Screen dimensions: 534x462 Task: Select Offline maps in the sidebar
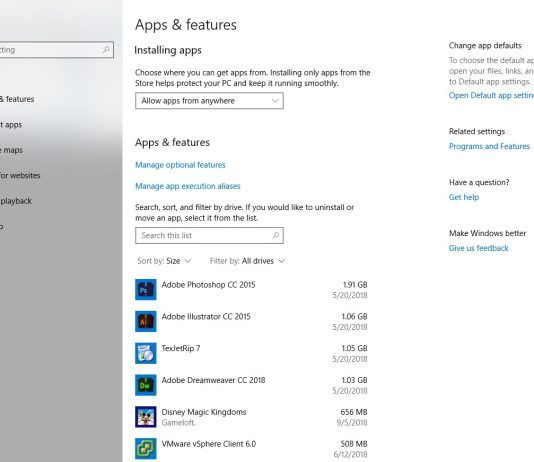(11, 150)
